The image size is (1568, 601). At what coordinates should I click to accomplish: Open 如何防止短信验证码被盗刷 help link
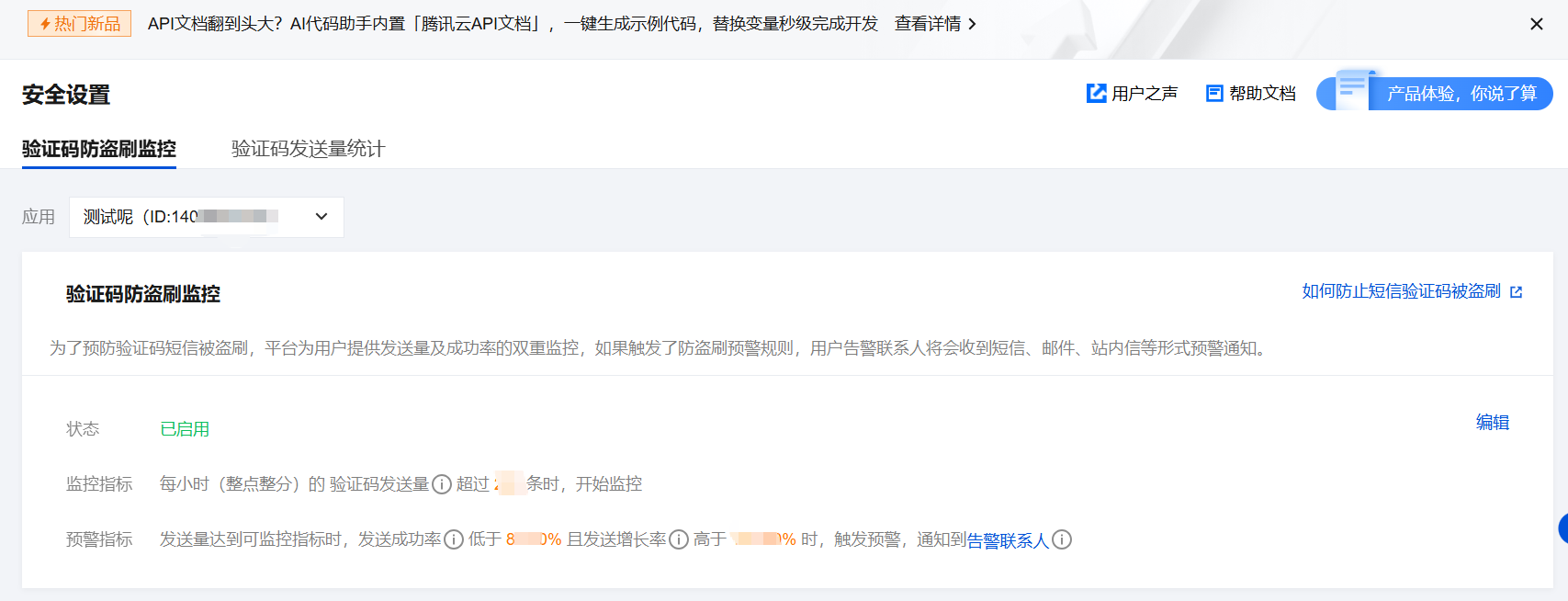click(1402, 291)
